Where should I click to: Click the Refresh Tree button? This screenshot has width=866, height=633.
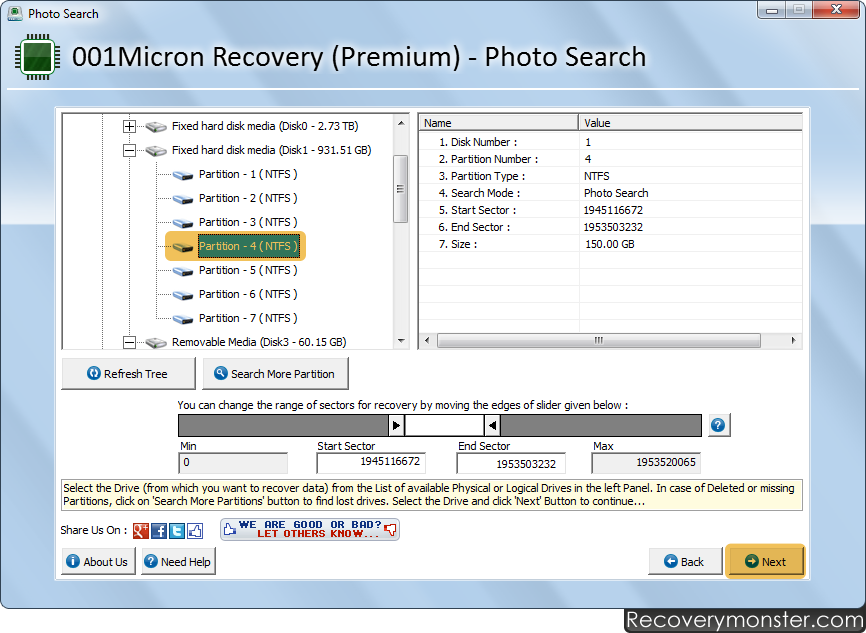[128, 373]
